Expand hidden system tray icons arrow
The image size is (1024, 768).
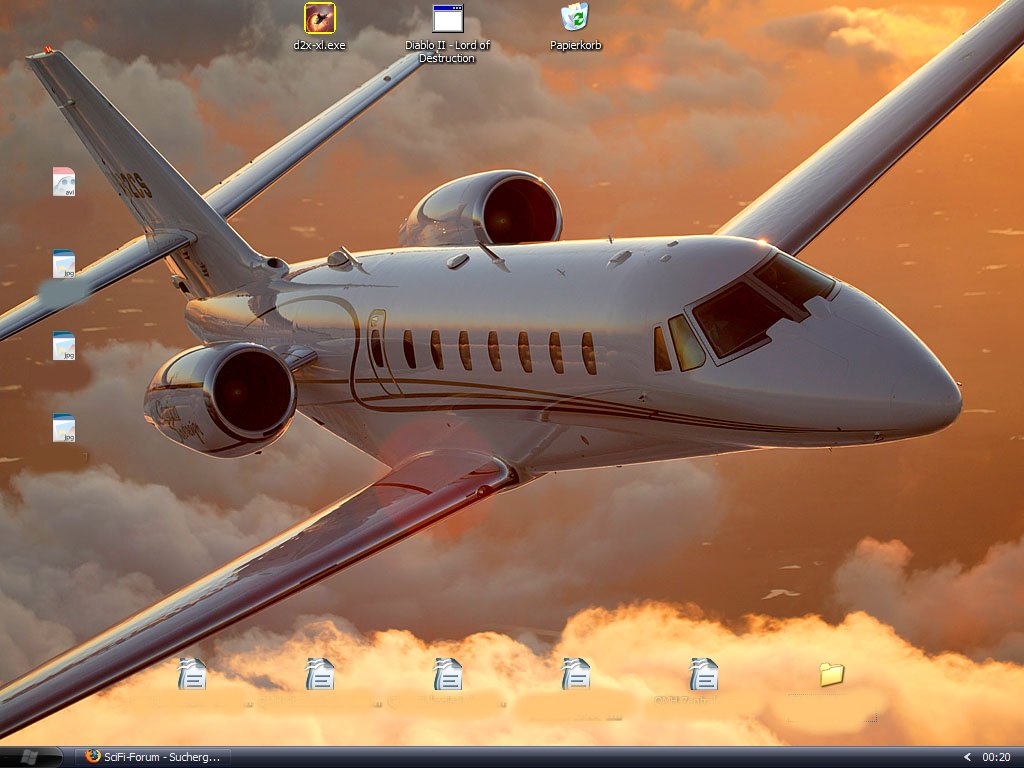[x=967, y=757]
